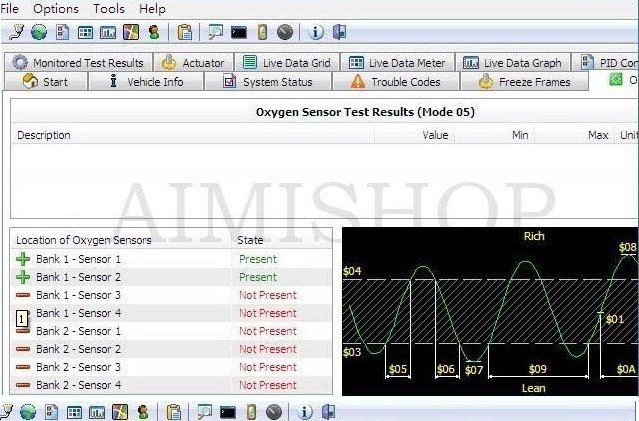Image resolution: width=639 pixels, height=421 pixels.
Task: Click the battery icon in the upper toolbar
Action: pyautogui.click(x=262, y=32)
